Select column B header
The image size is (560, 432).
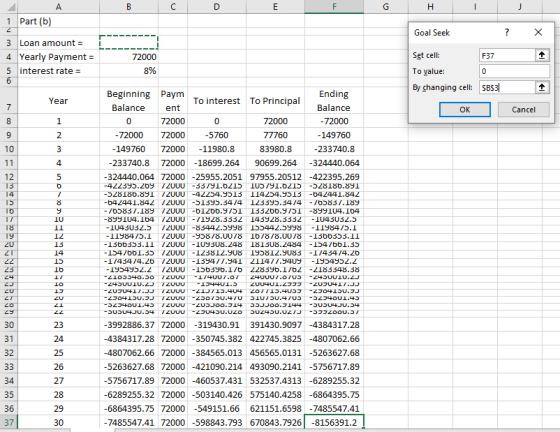pos(129,6)
